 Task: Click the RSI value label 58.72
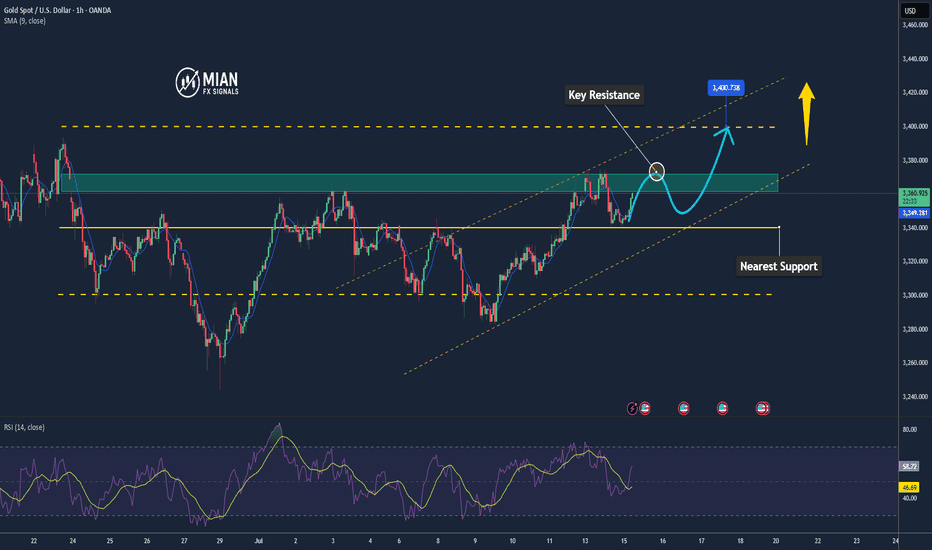point(909,467)
